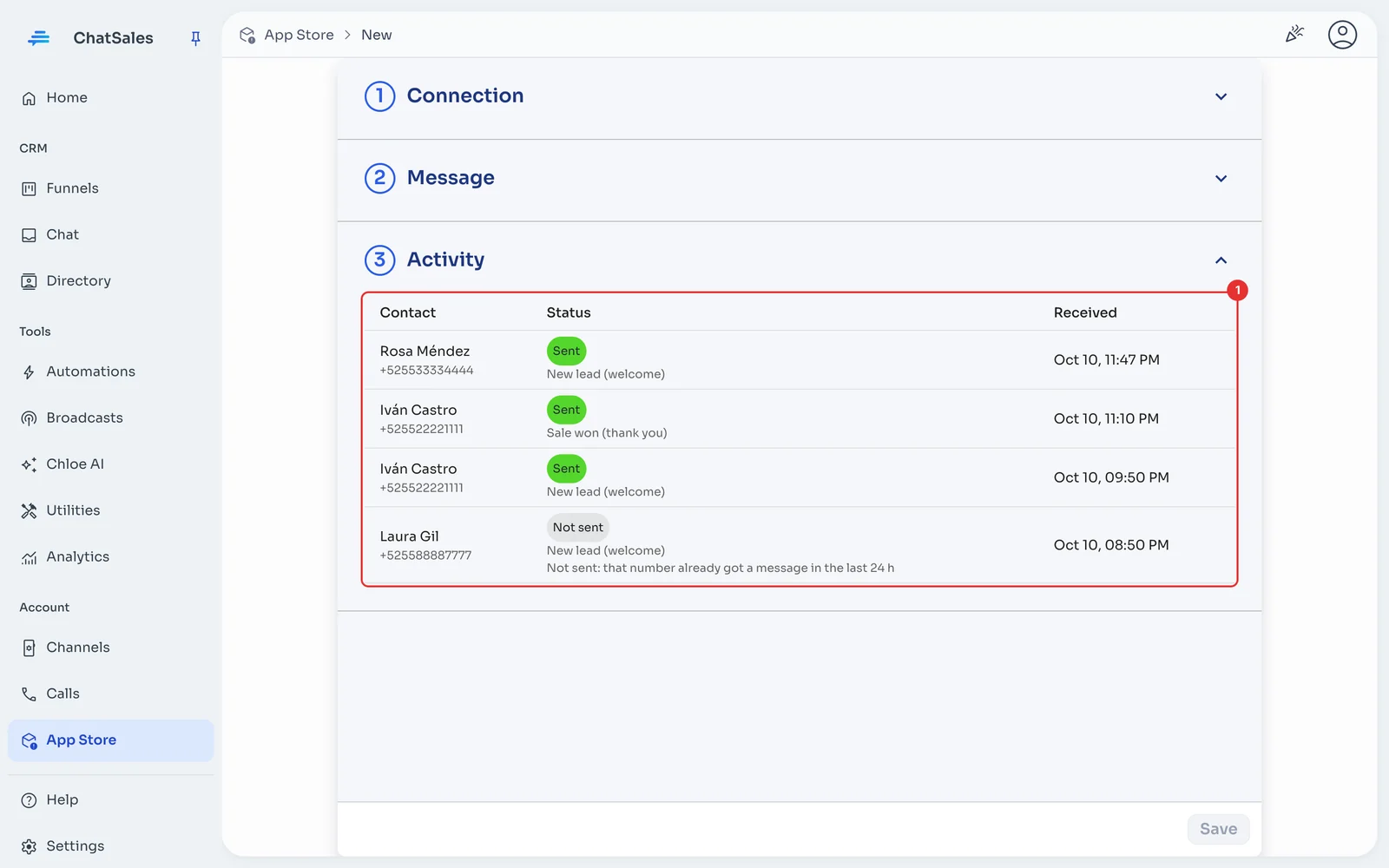Click the New breadcrumb item
The image size is (1389, 868).
[x=376, y=35]
